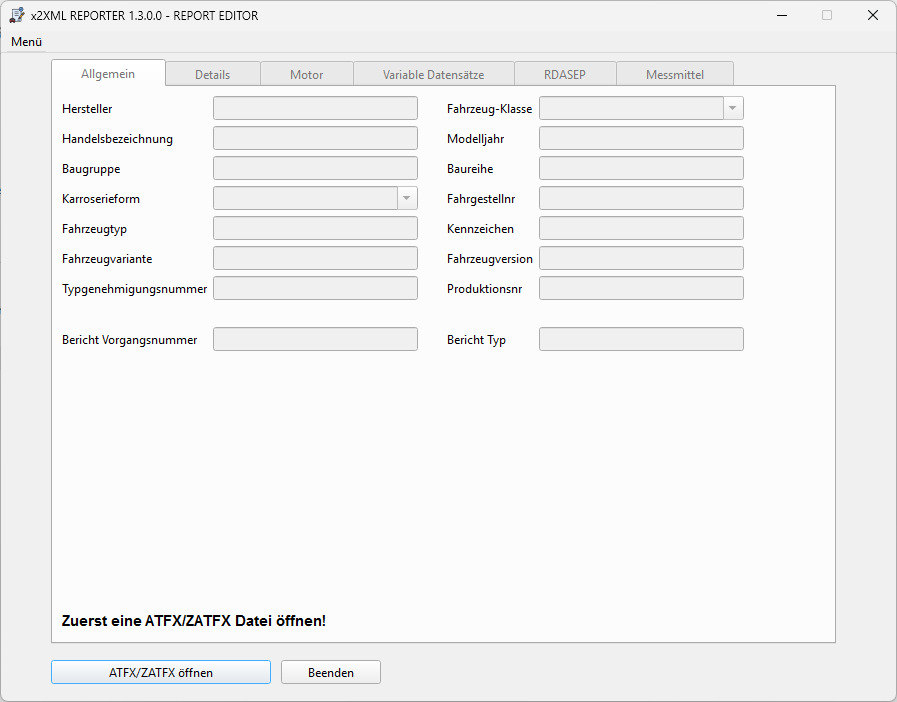Select the Kennzeichen text box
Viewport: 897px width, 702px height.
[x=641, y=228]
